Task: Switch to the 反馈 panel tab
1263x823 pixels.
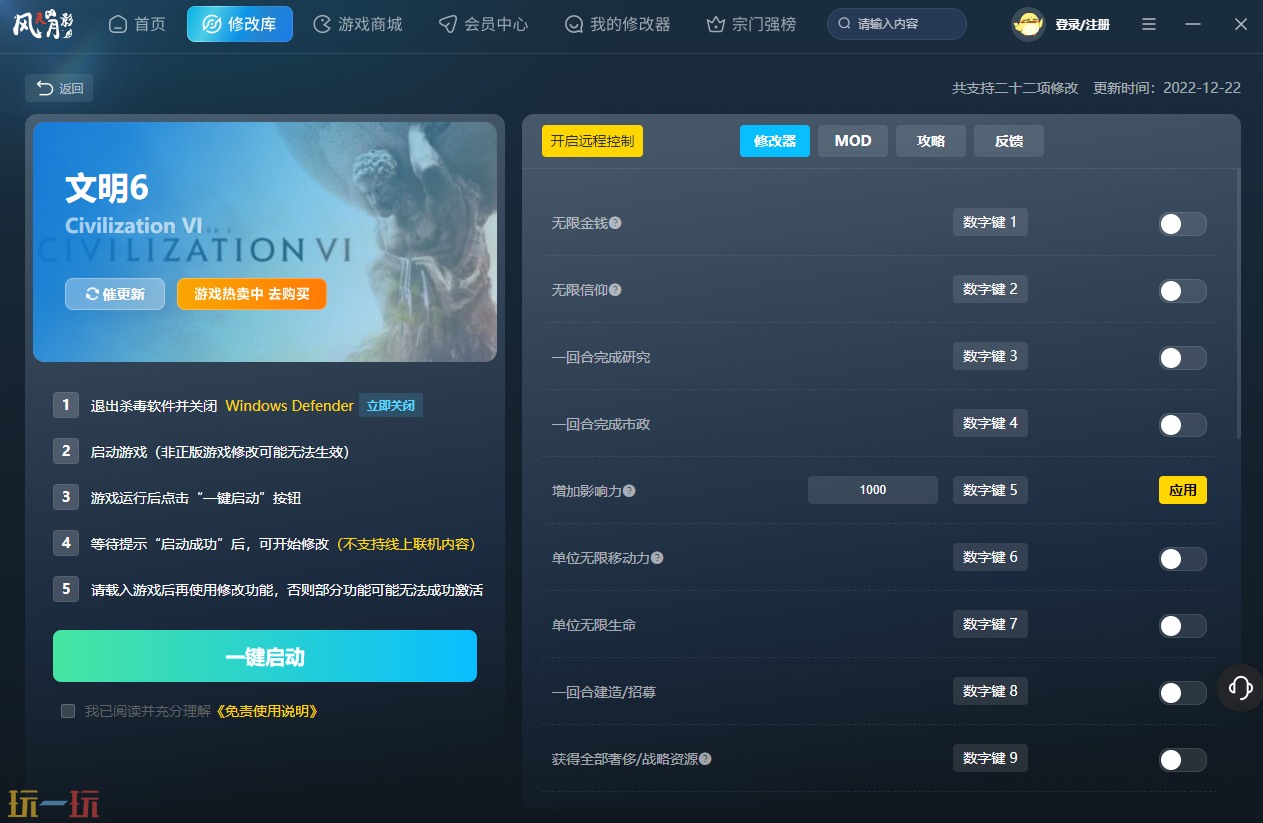Action: pyautogui.click(x=1009, y=141)
